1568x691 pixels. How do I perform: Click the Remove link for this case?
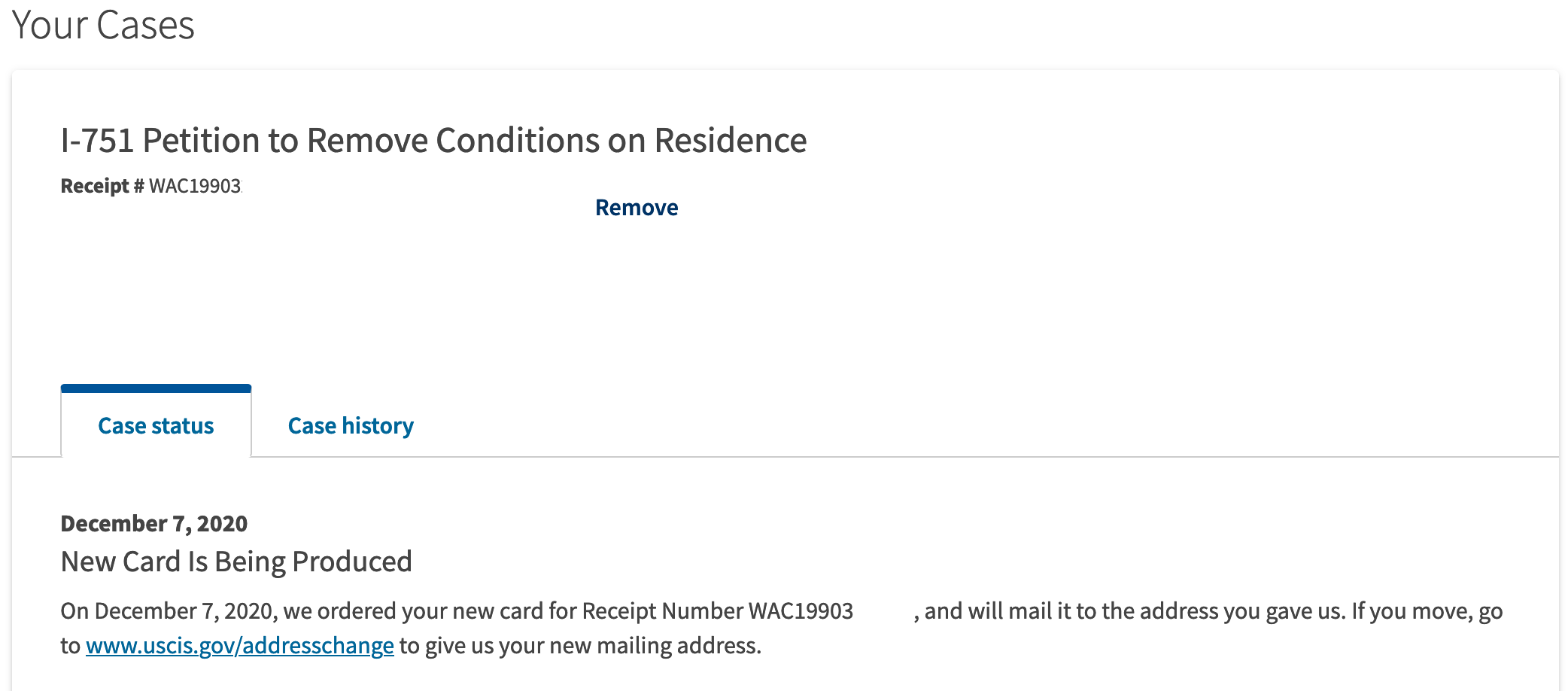[x=637, y=208]
